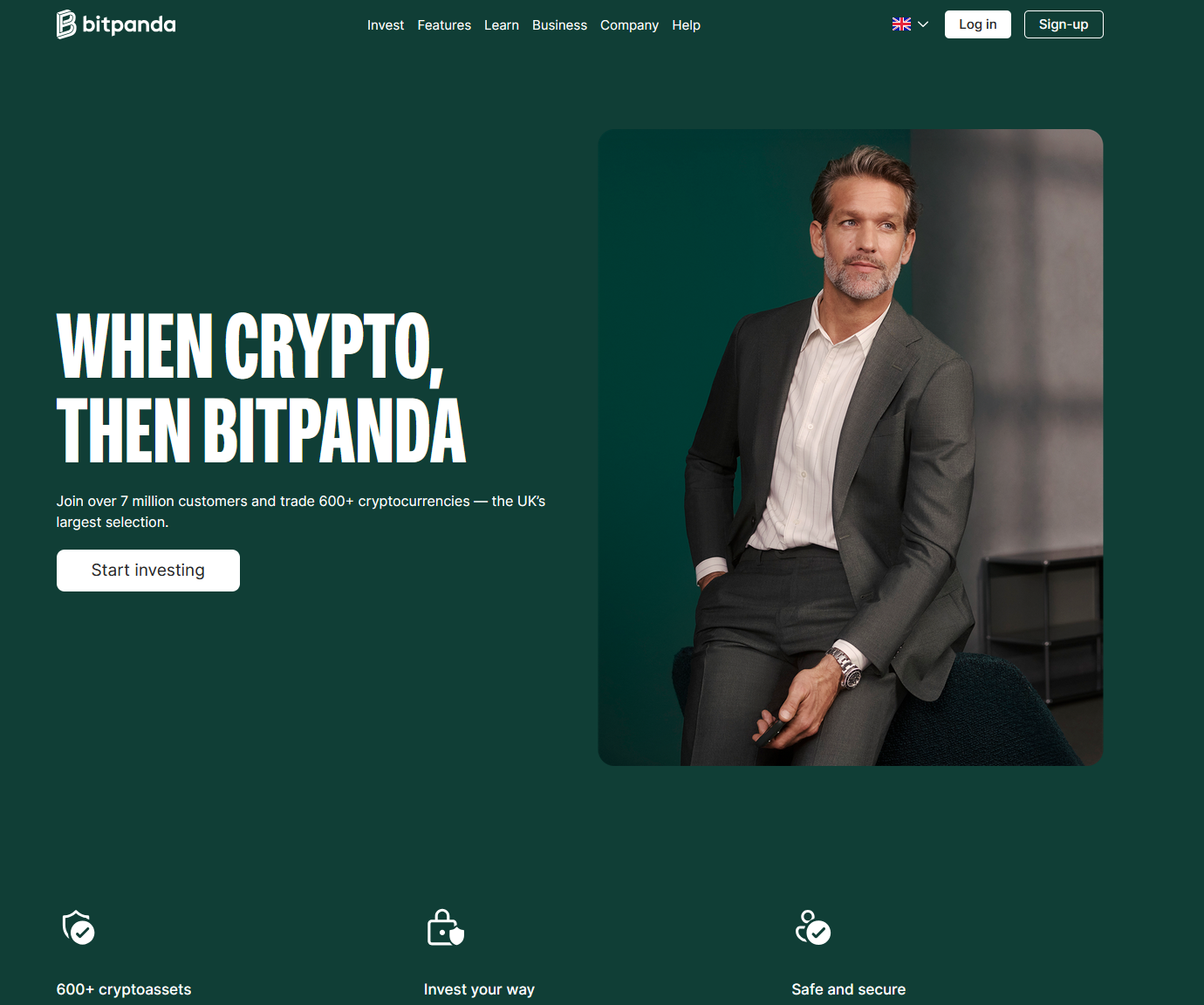The width and height of the screenshot is (1204, 1005).
Task: Click the Sign-up button
Action: pos(1064,24)
